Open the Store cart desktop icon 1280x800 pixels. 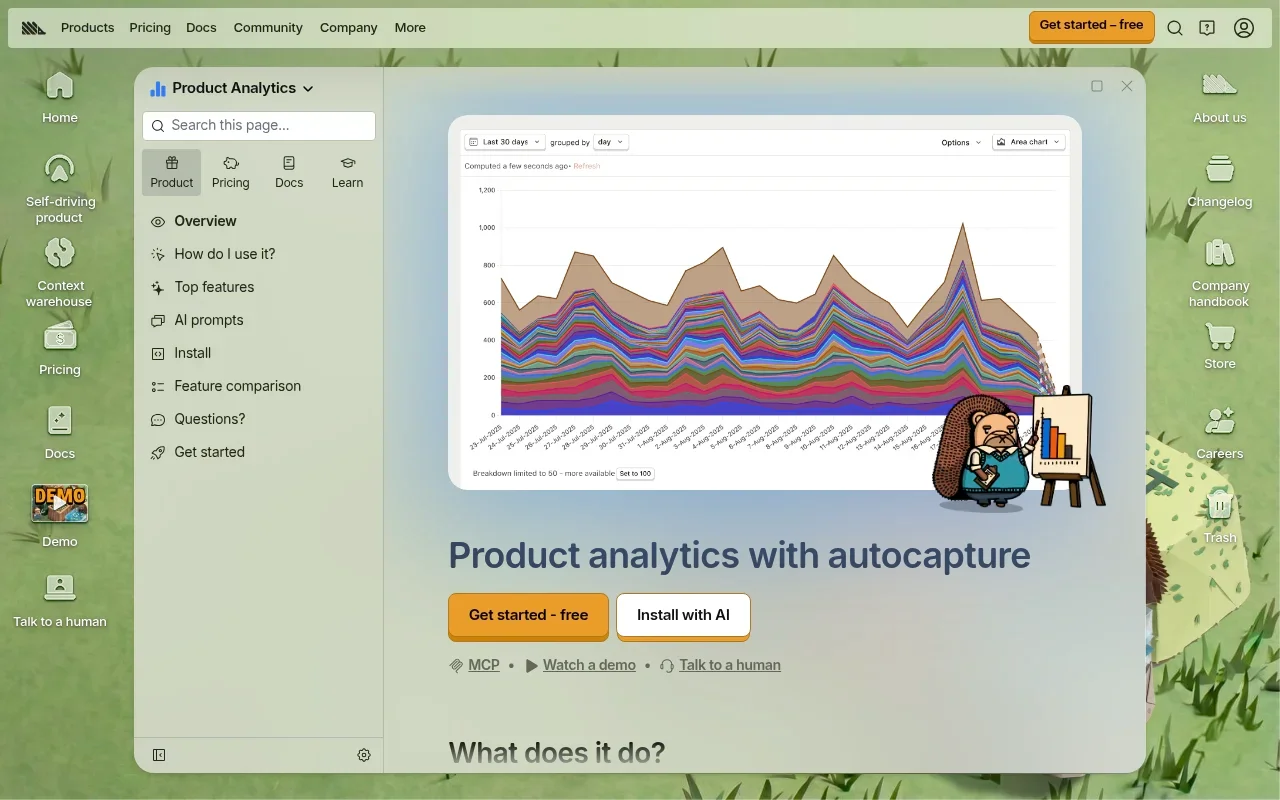pos(1220,347)
